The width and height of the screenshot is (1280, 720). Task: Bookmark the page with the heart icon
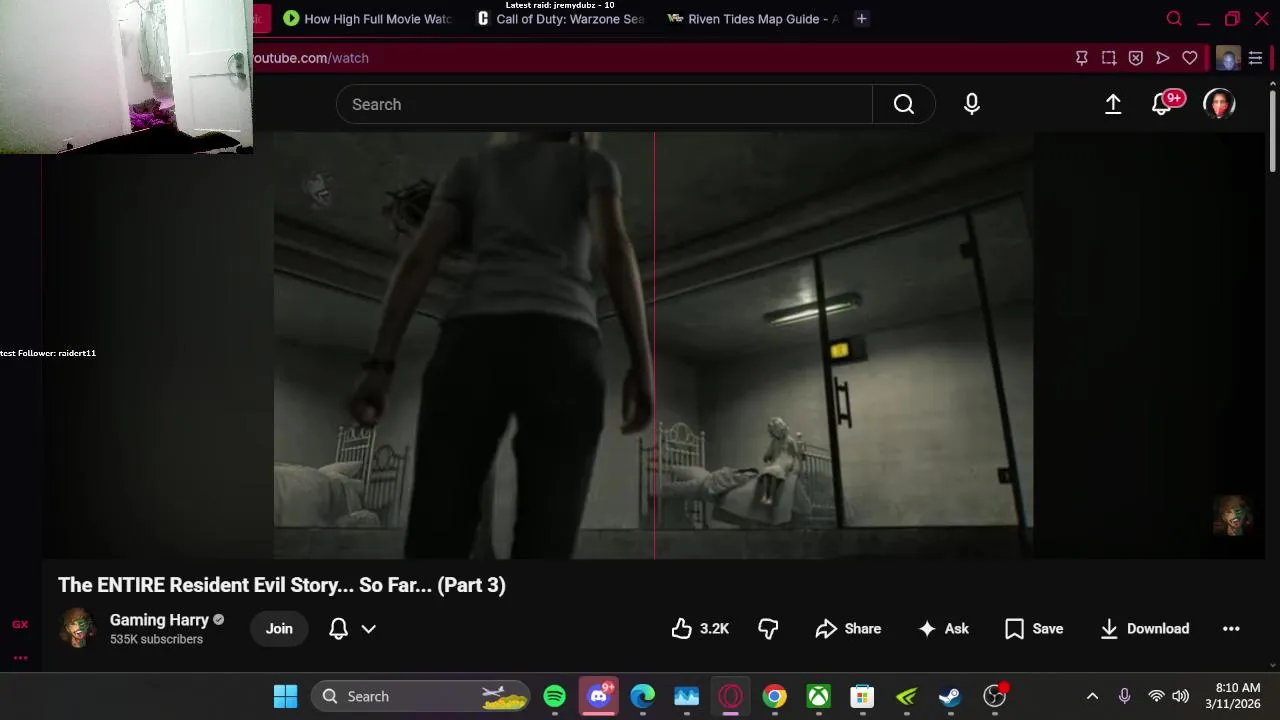click(1190, 58)
